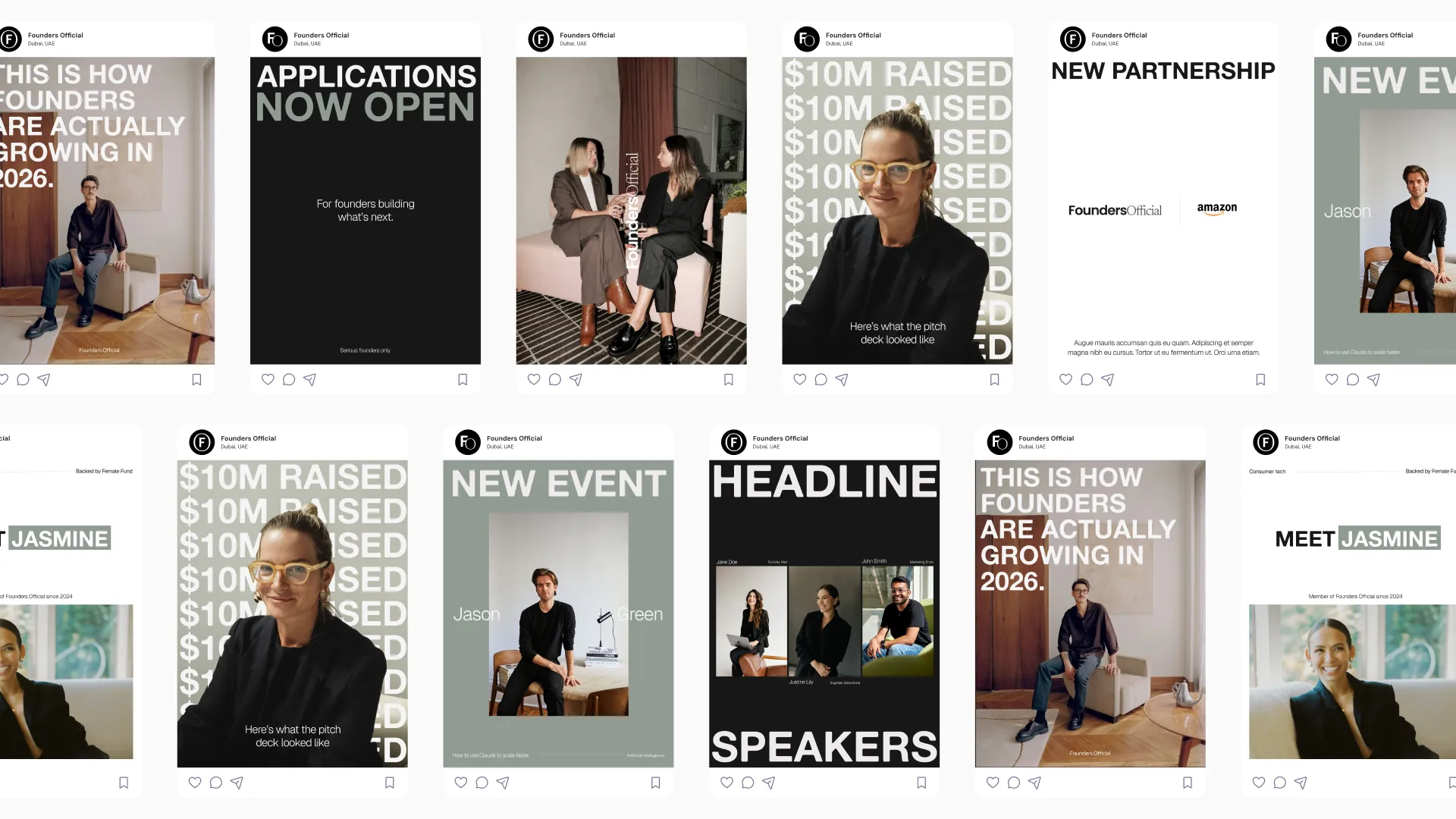Open the Headline Speakers post image
The width and height of the screenshot is (1456, 819).
(824, 613)
